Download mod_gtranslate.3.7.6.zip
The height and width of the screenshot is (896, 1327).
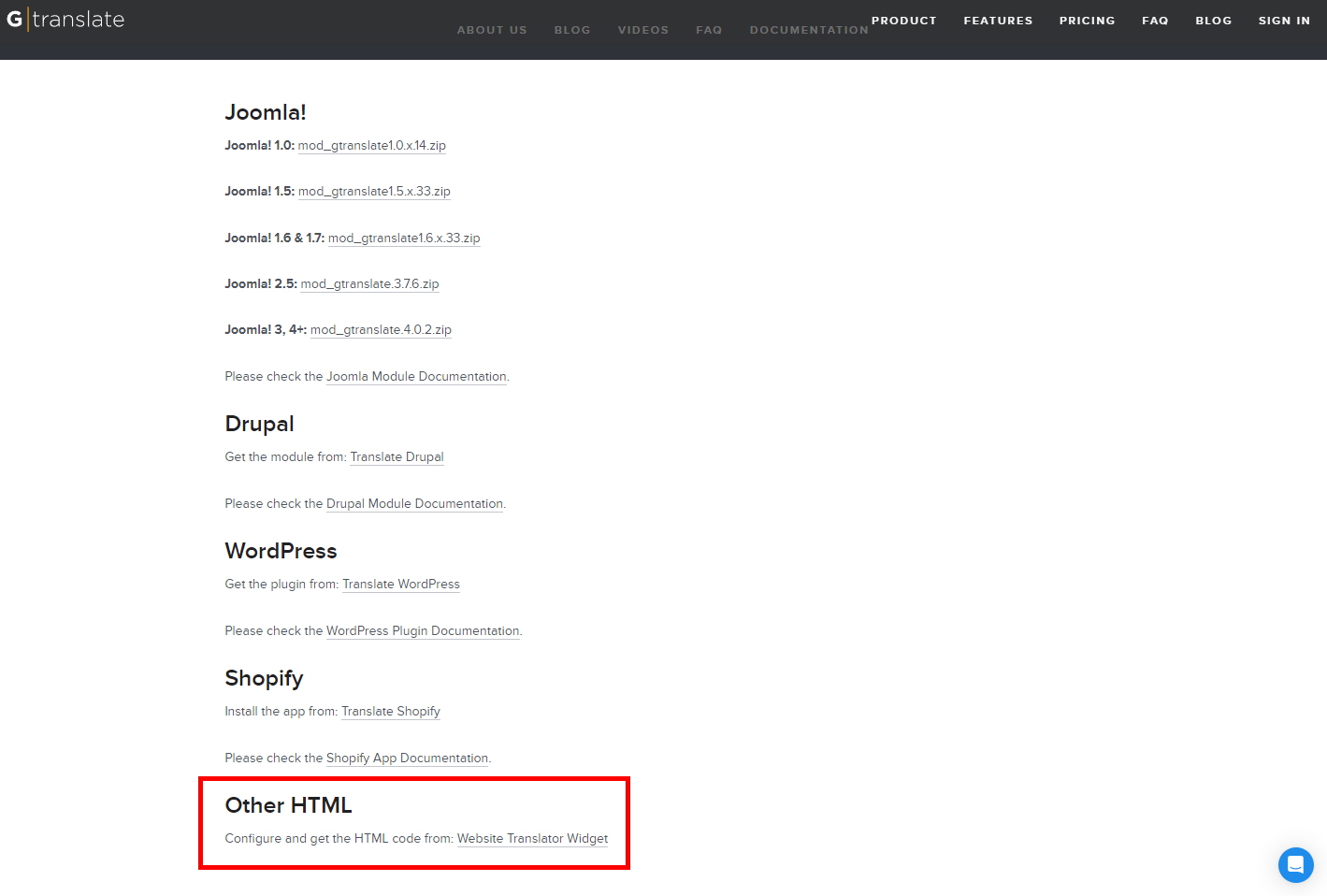[x=369, y=284]
